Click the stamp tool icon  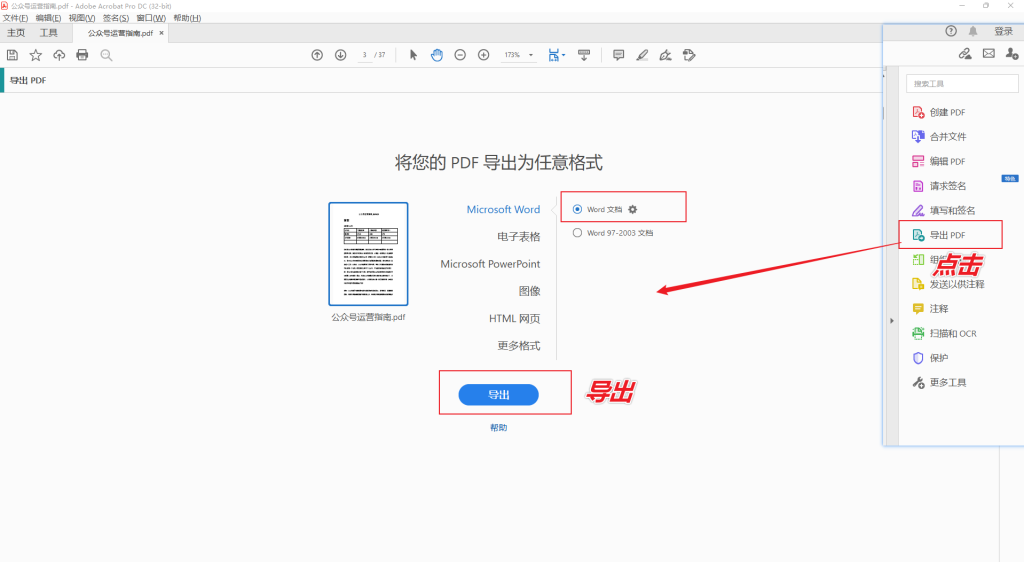pos(689,55)
